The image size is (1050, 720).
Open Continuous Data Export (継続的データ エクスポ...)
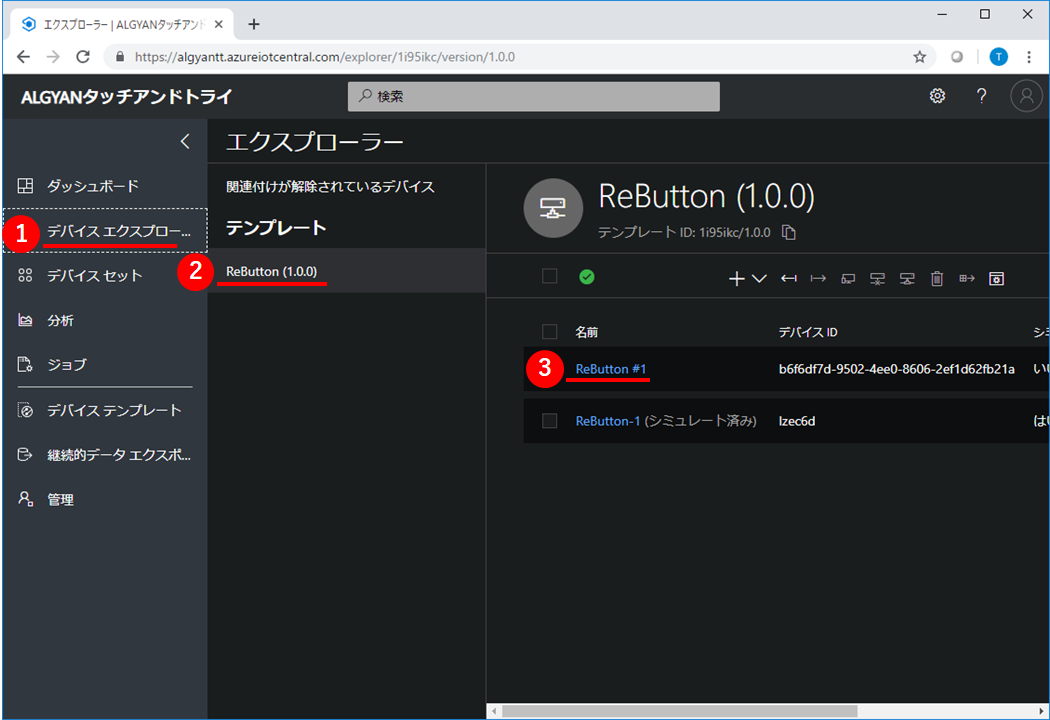click(x=119, y=455)
